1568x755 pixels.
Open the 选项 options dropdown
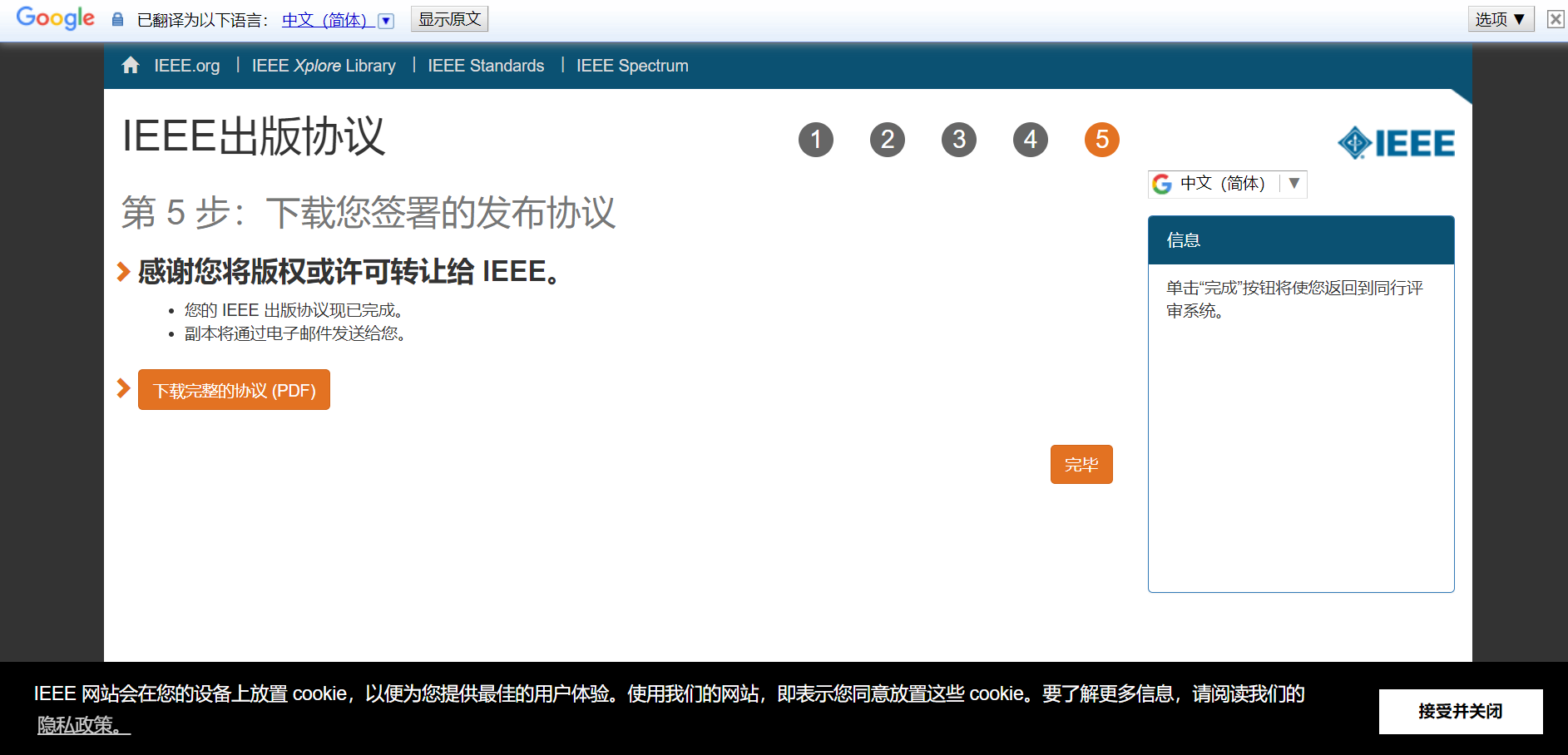(x=1501, y=19)
